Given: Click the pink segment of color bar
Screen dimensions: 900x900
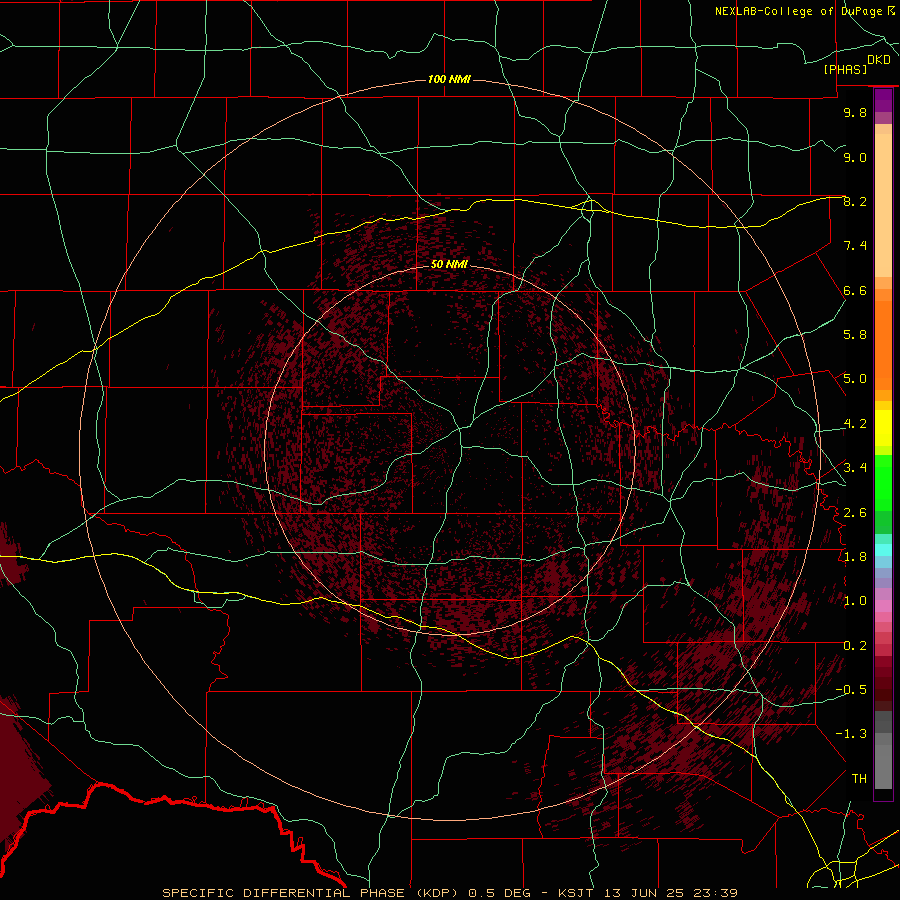Looking at the screenshot, I should pos(883,606).
